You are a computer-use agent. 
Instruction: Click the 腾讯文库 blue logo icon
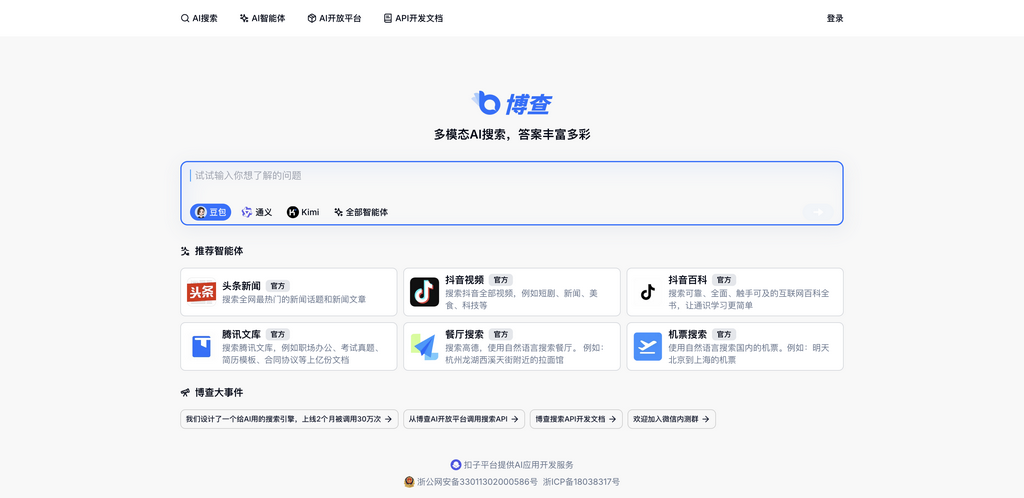[201, 347]
